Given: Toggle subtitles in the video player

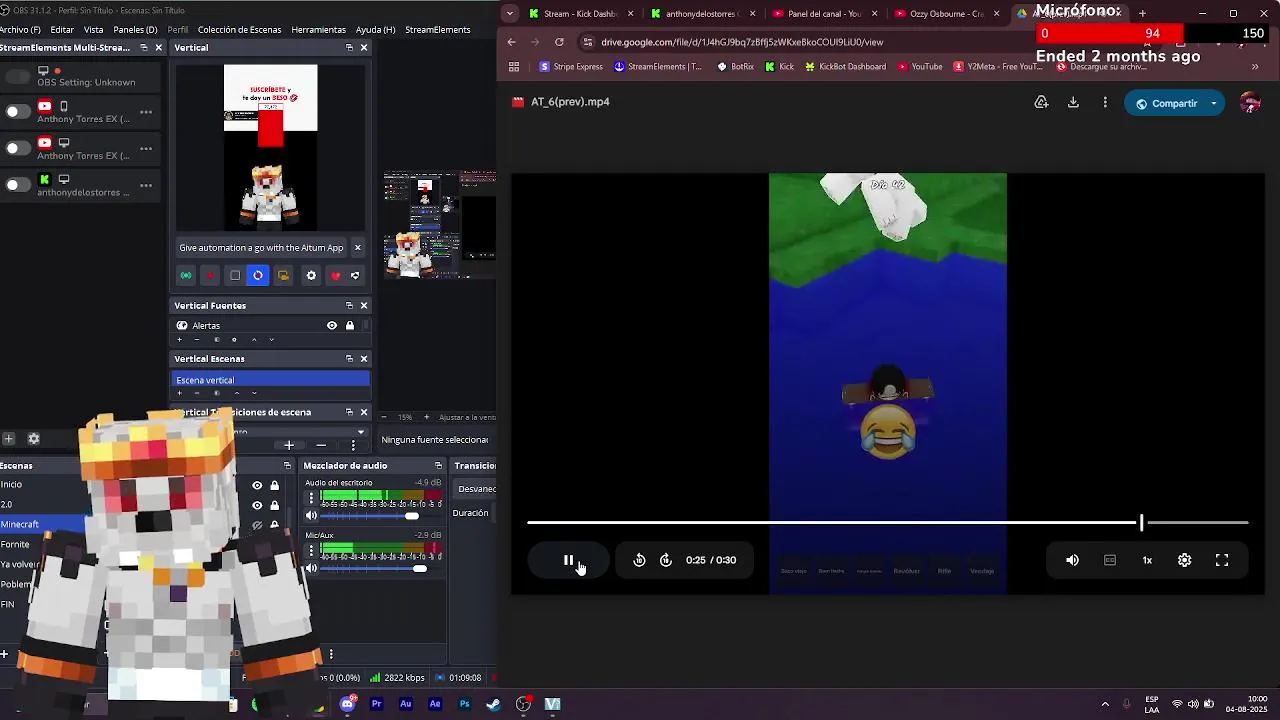Looking at the screenshot, I should point(1110,560).
